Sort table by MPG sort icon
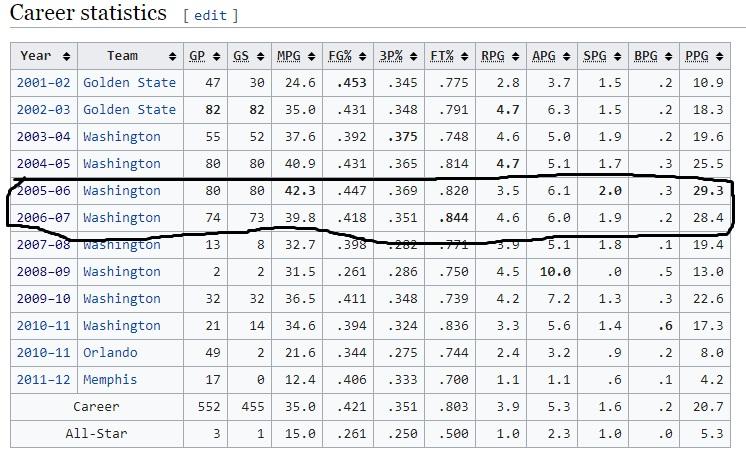746x461 pixels. click(x=312, y=57)
